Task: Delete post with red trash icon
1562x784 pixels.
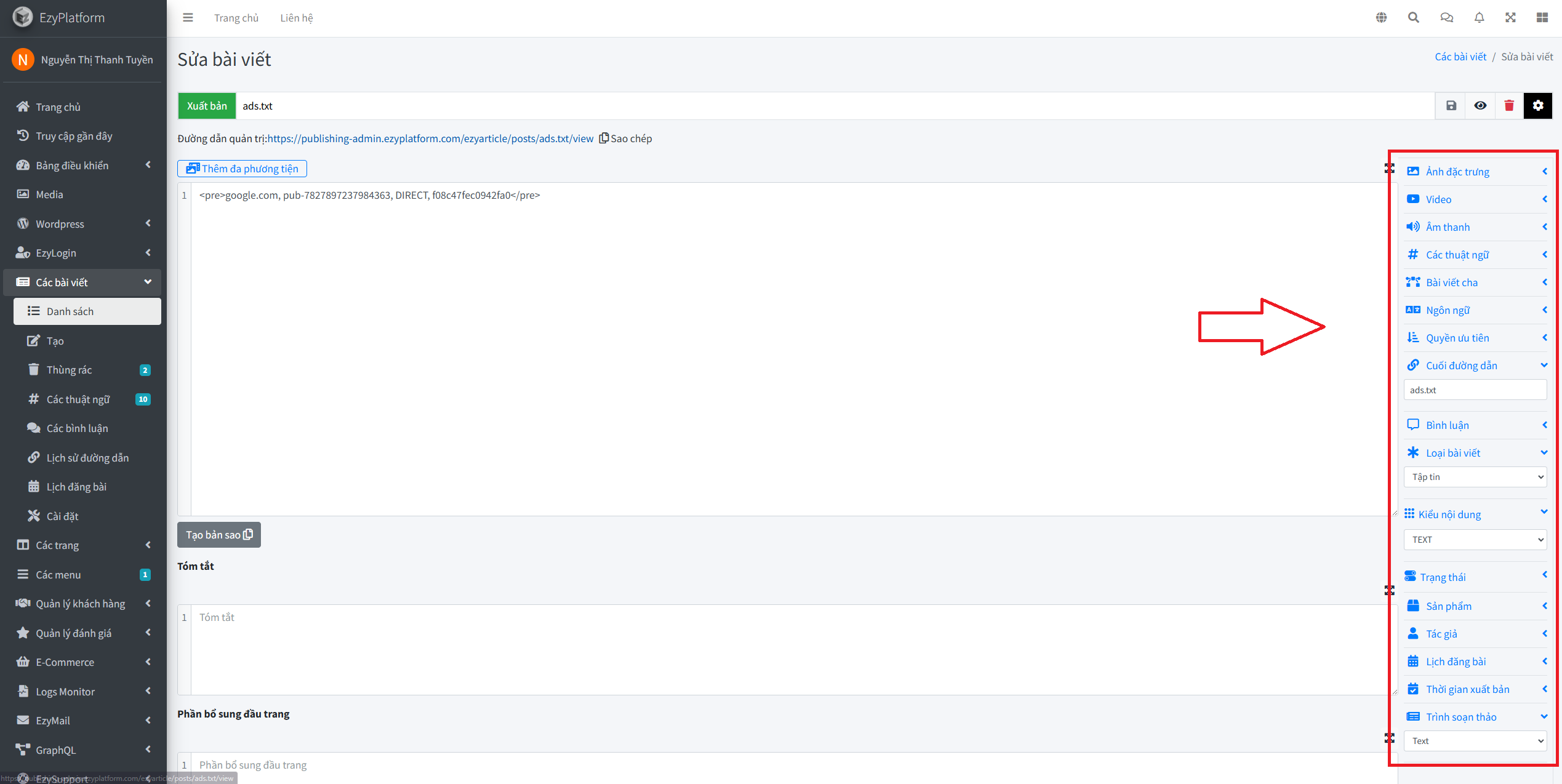Action: pos(1509,106)
